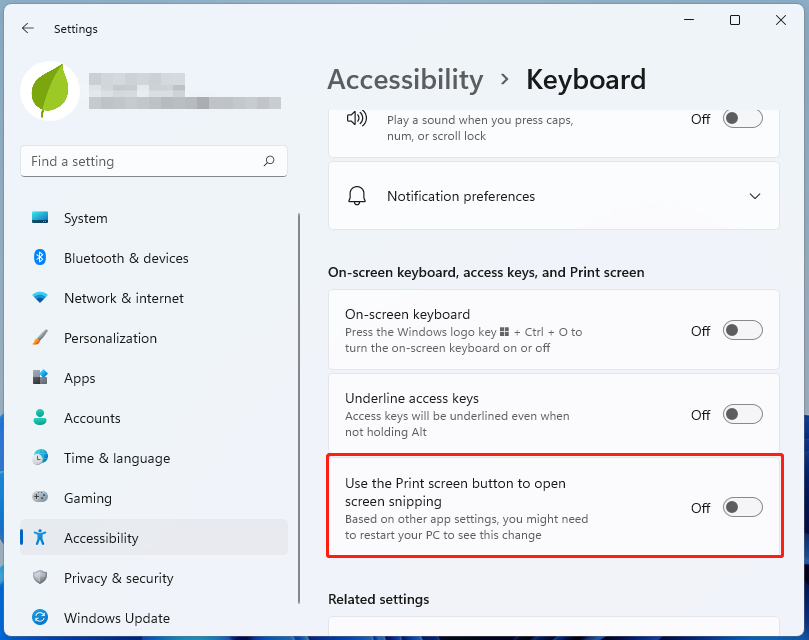The height and width of the screenshot is (640, 809).
Task: Click the notification bell icon
Action: tap(356, 196)
